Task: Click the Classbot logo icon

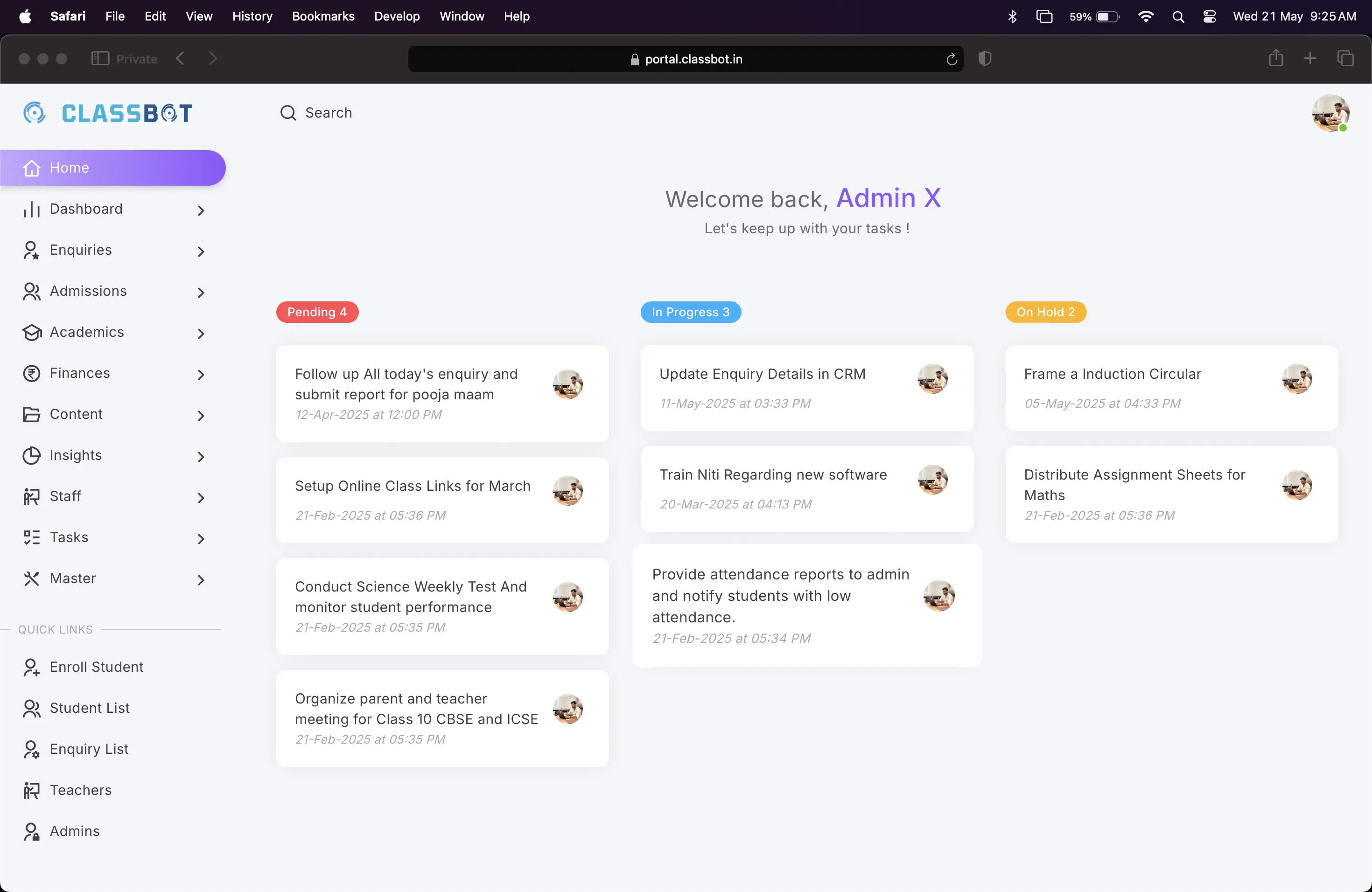Action: click(35, 113)
